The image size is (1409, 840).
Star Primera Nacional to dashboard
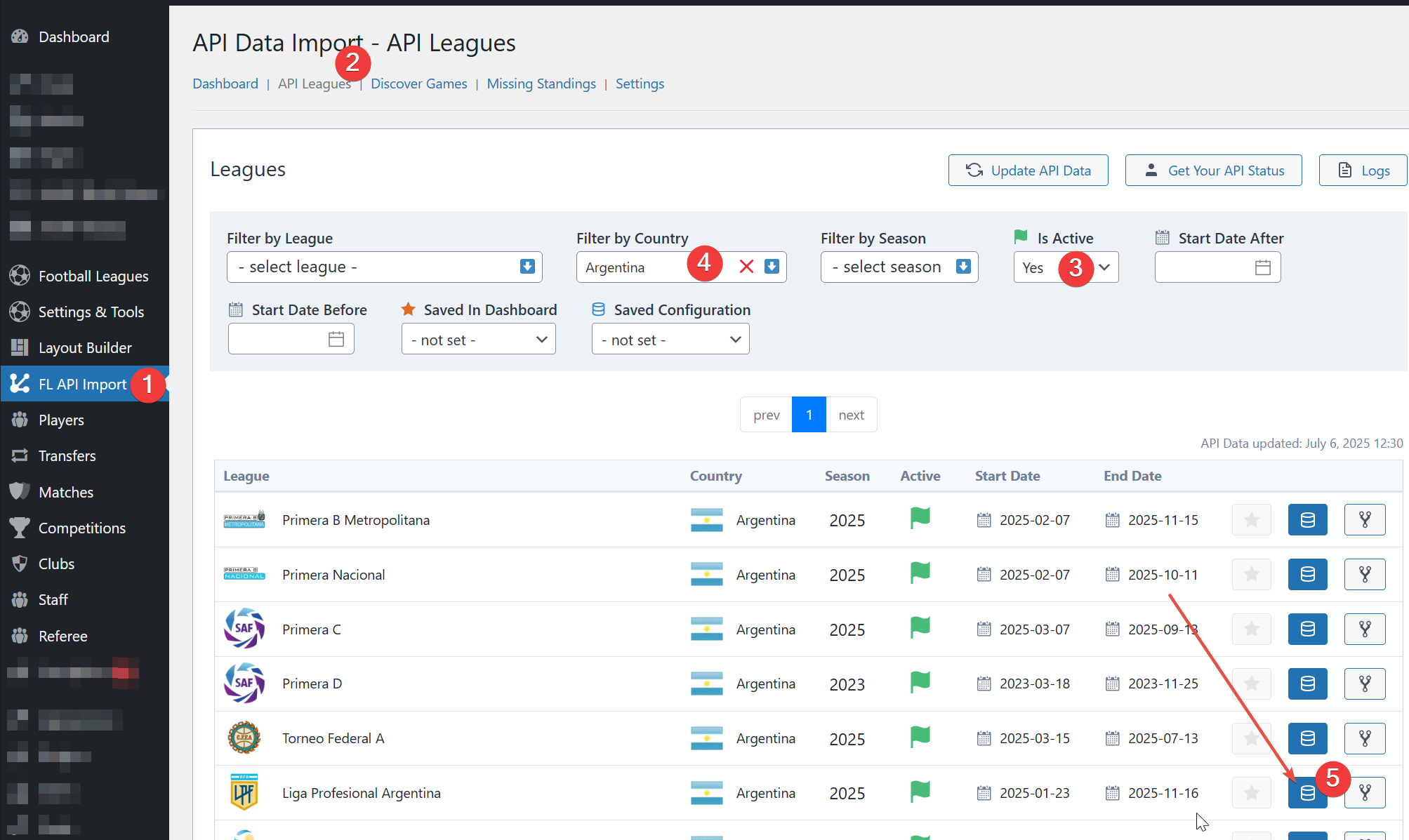point(1251,574)
